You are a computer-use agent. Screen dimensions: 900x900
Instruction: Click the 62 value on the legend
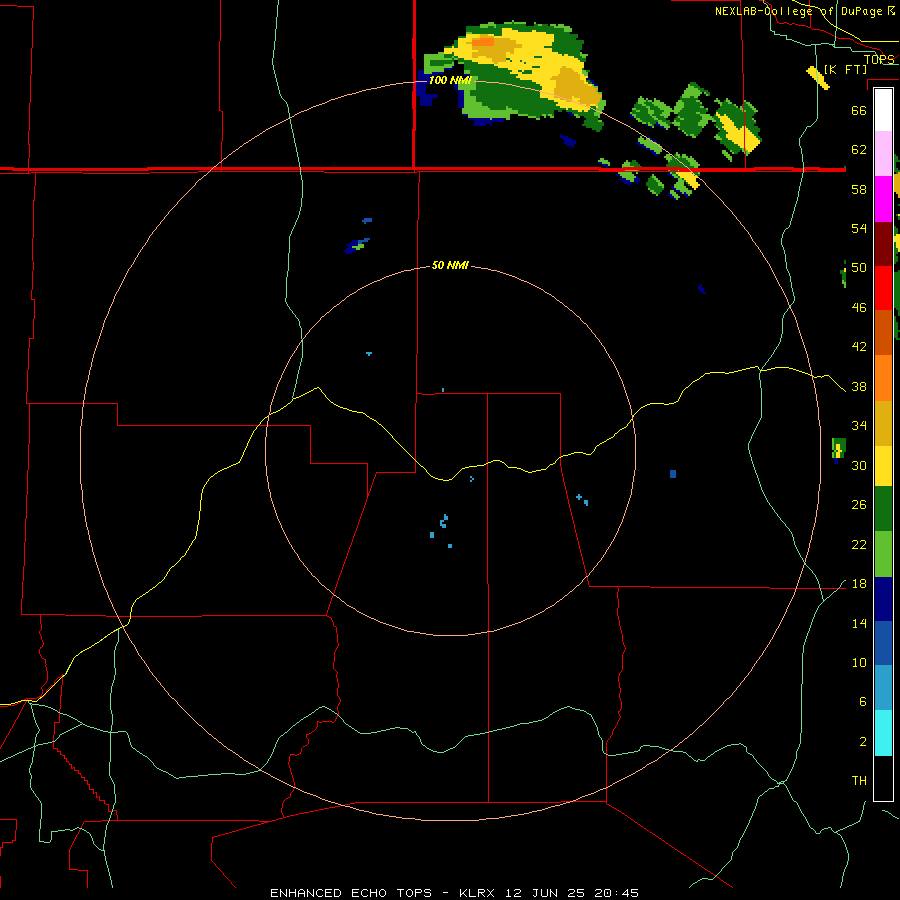coord(859,150)
